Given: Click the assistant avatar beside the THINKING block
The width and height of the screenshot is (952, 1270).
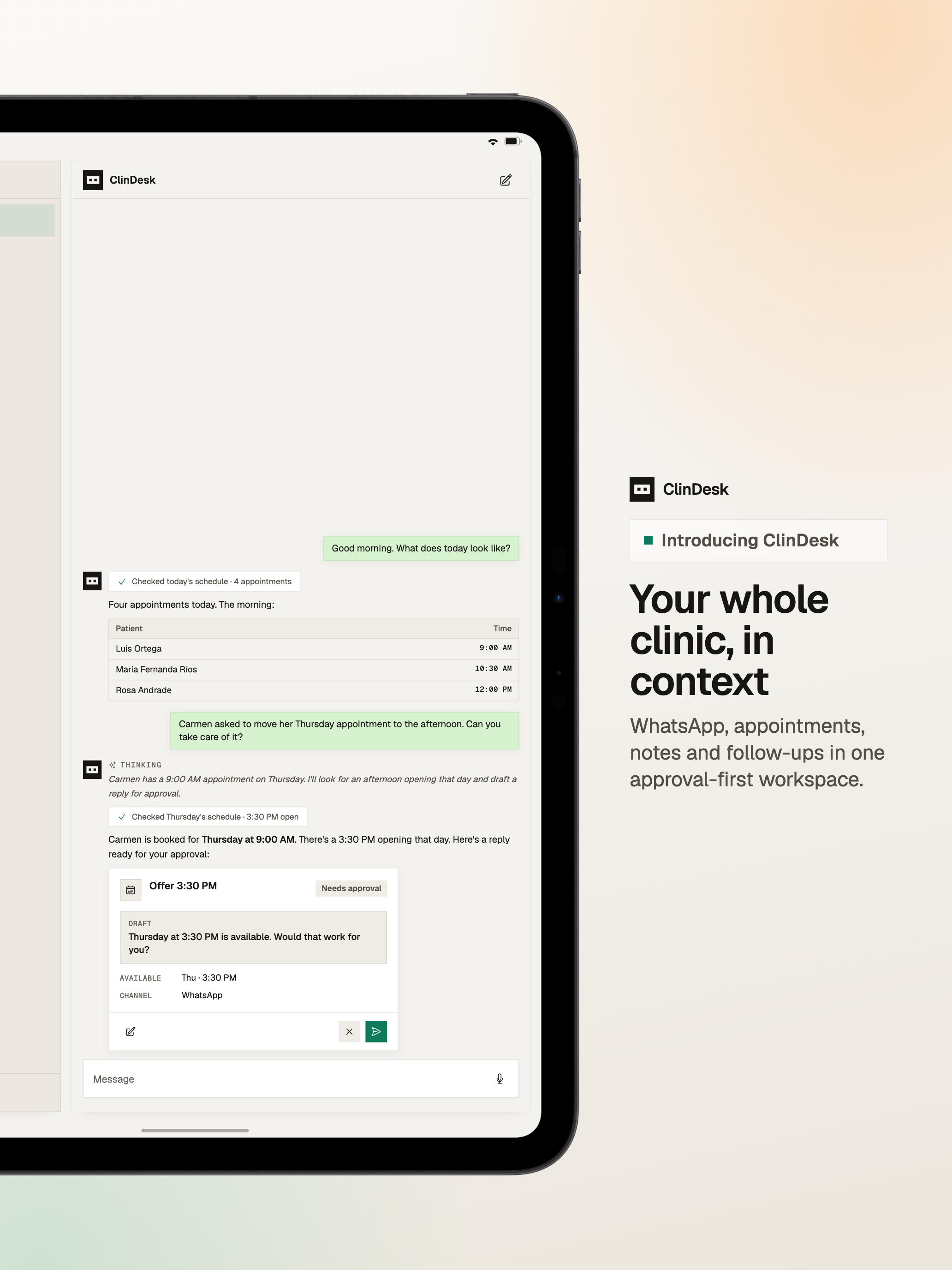Looking at the screenshot, I should click(92, 769).
